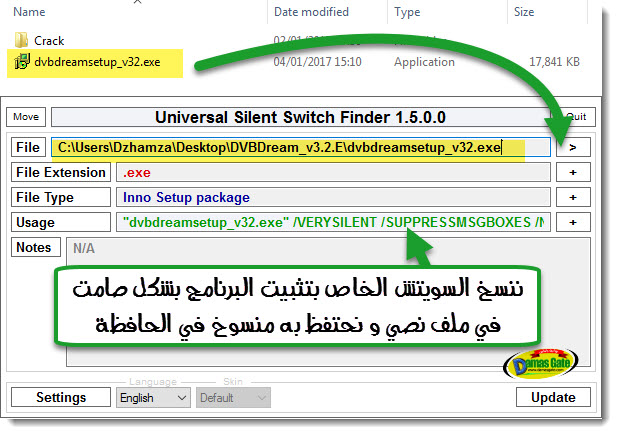
Task: Open the Default skin dropdown
Action: click(233, 398)
